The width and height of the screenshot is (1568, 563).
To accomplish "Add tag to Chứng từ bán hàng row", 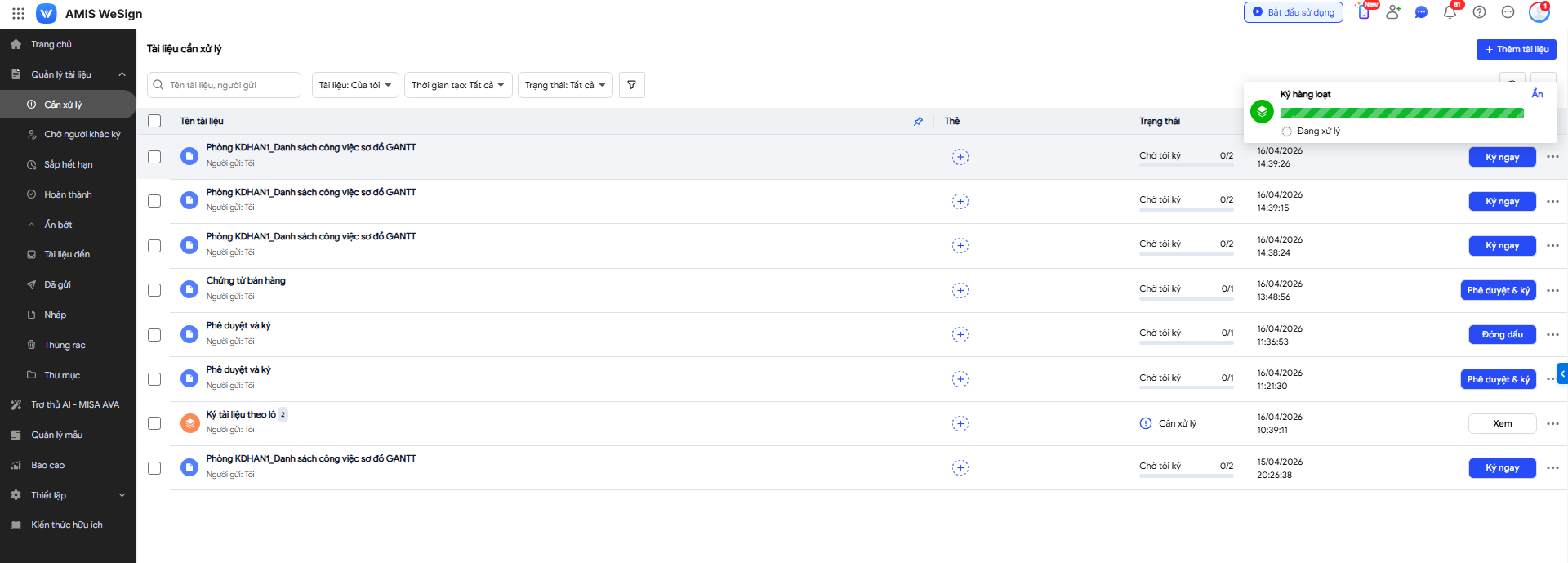I will point(960,290).
